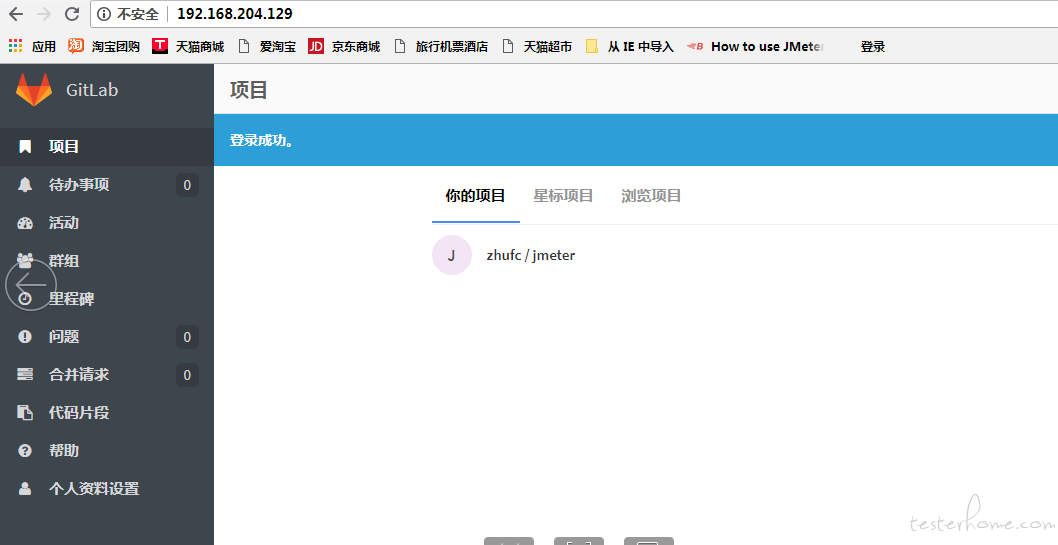Click the dashboard icon beside 活动
Viewport: 1058px width, 545px height.
click(25, 223)
